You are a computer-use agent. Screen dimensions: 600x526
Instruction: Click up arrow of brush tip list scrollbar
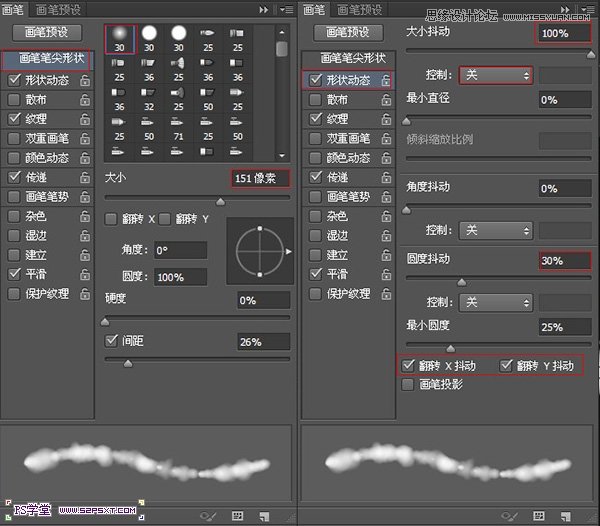(x=282, y=33)
